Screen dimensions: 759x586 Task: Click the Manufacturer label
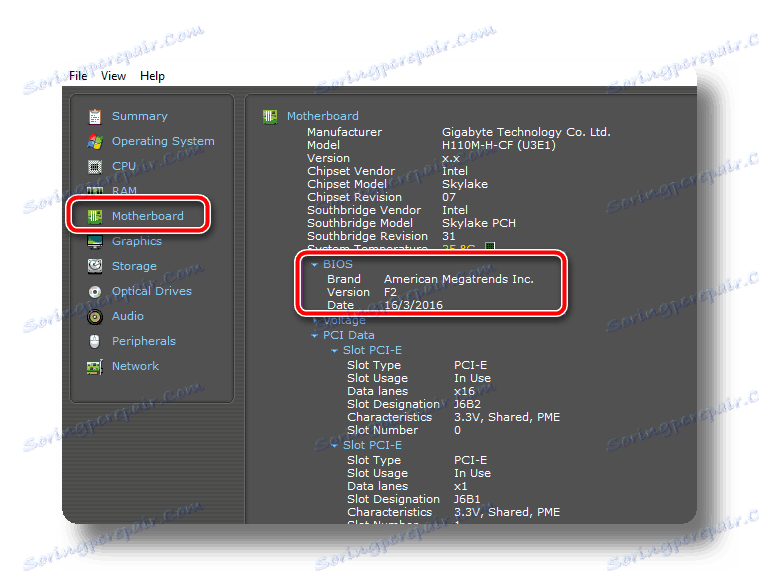pos(344,132)
